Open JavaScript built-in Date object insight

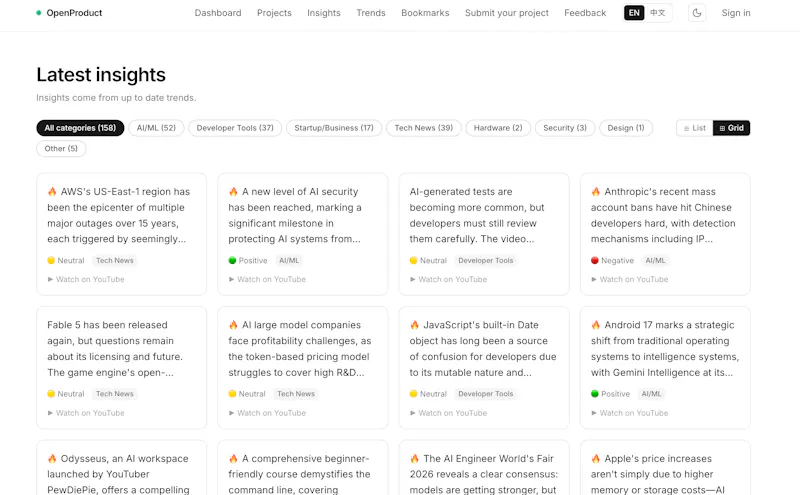(x=484, y=368)
